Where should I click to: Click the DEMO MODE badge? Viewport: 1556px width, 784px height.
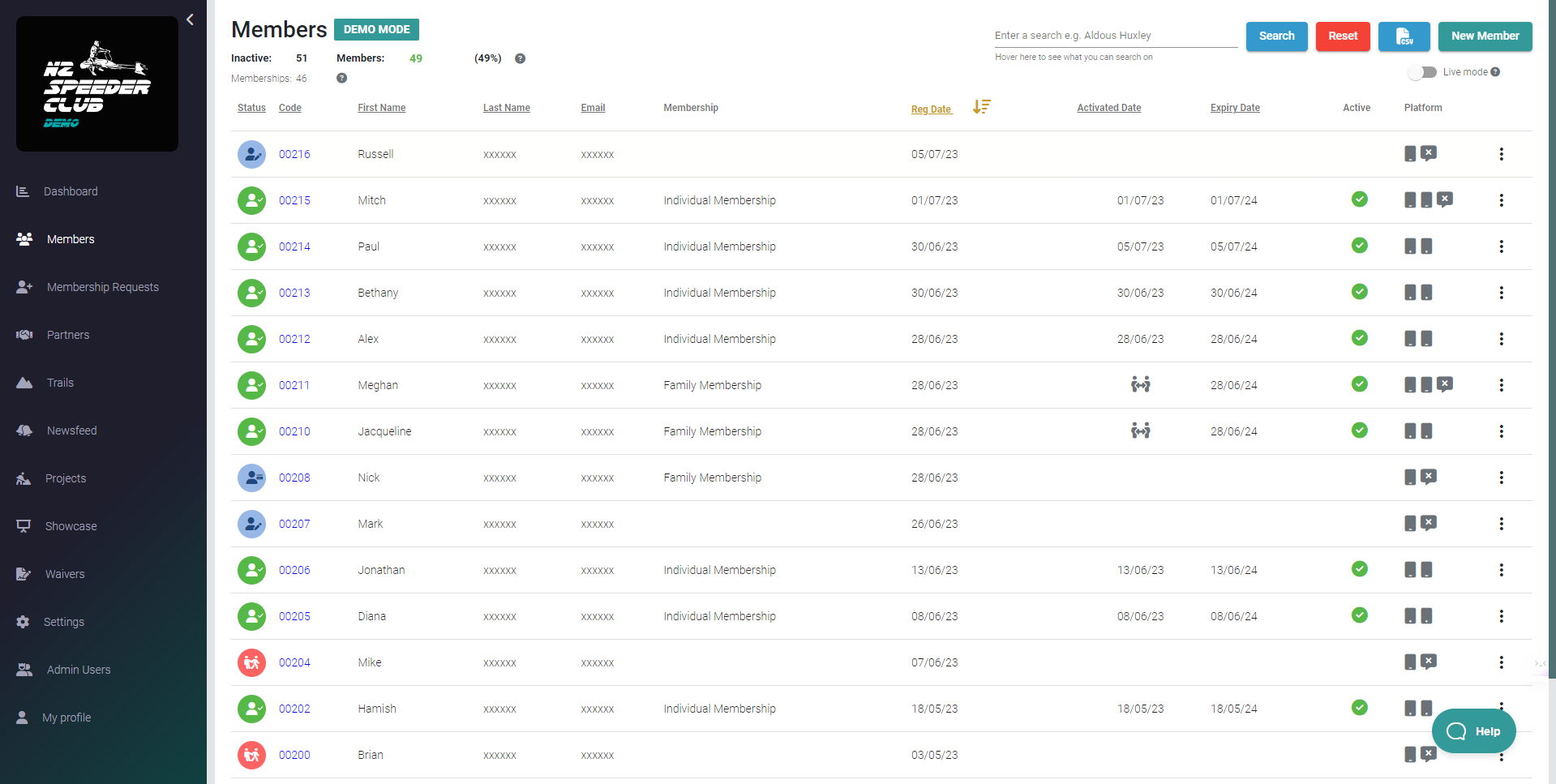[376, 29]
